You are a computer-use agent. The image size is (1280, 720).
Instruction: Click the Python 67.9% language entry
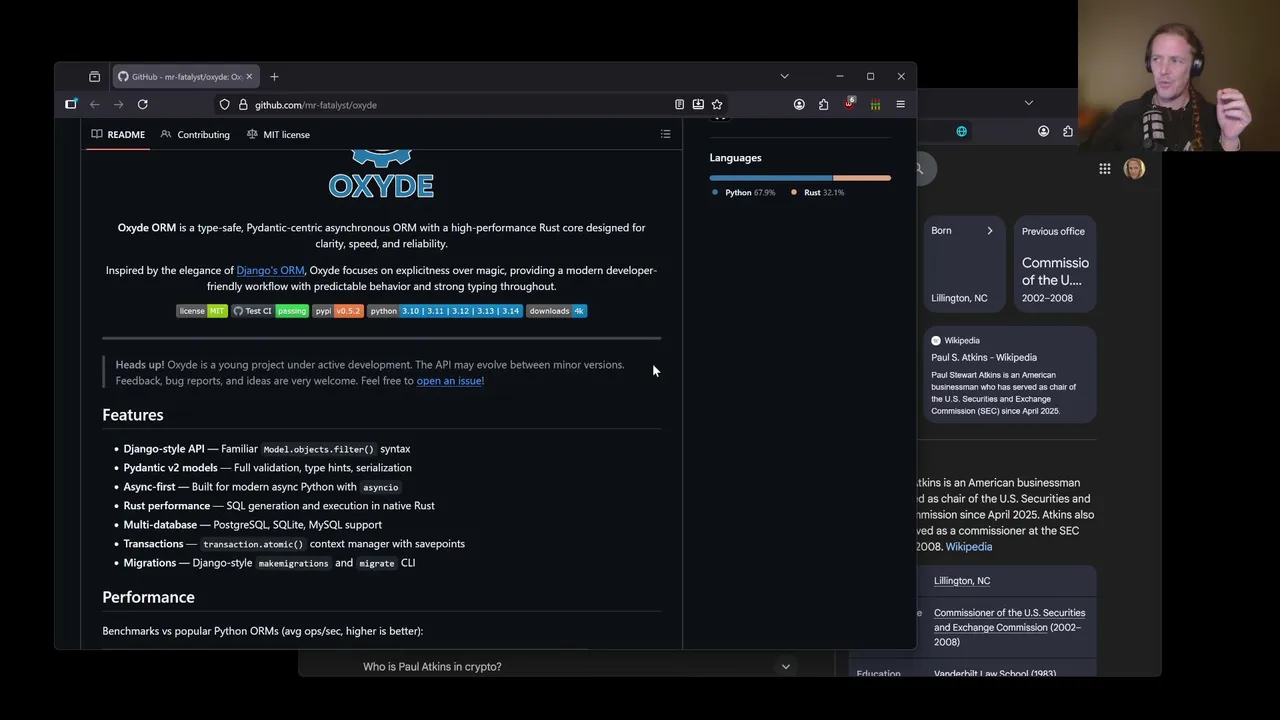click(743, 192)
